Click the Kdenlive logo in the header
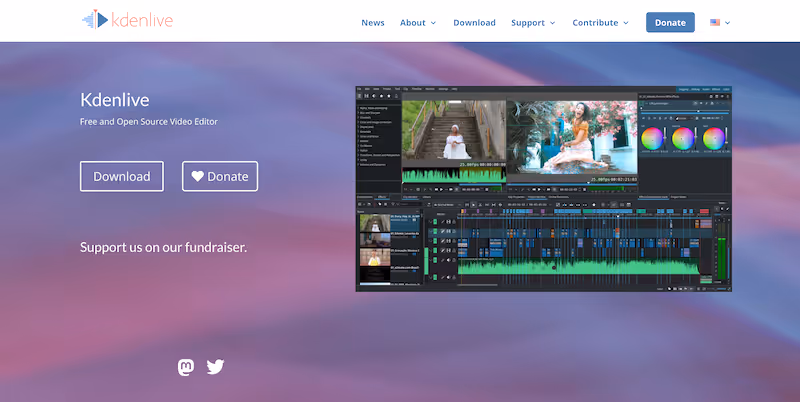 [128, 20]
